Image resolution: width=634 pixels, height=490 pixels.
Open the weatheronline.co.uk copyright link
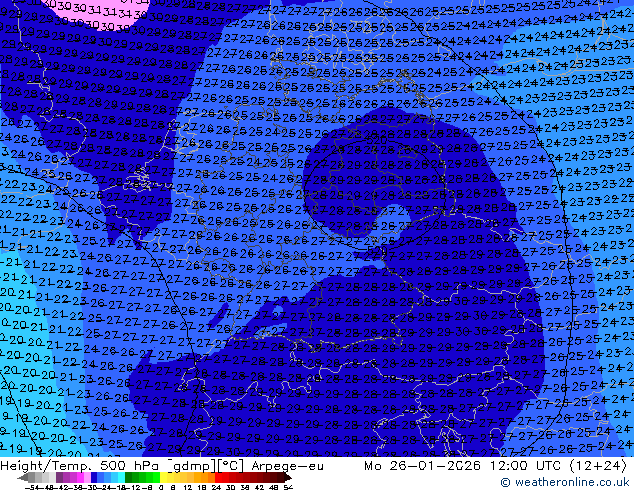[x=565, y=482]
